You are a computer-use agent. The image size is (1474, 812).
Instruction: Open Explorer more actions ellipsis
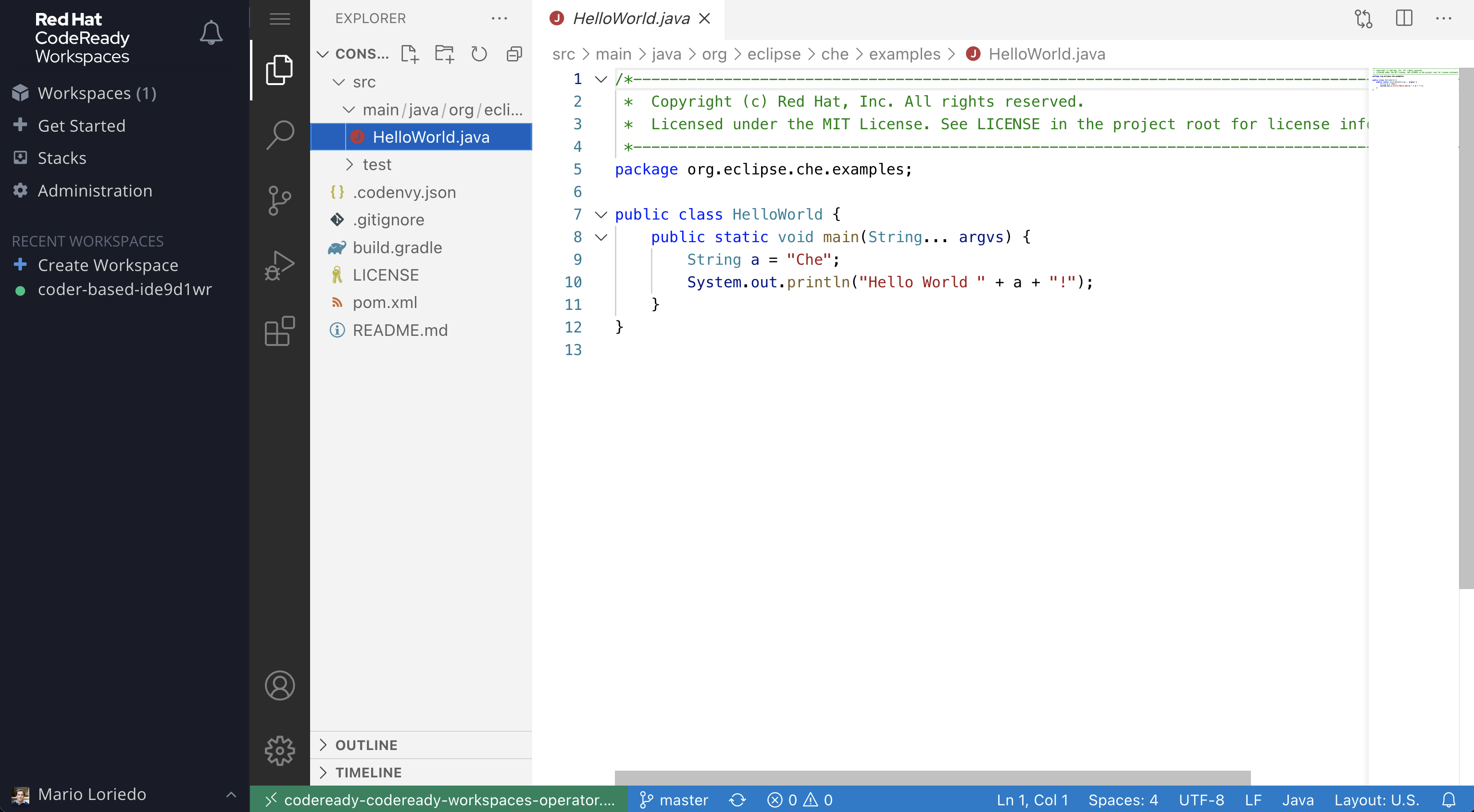pos(499,18)
